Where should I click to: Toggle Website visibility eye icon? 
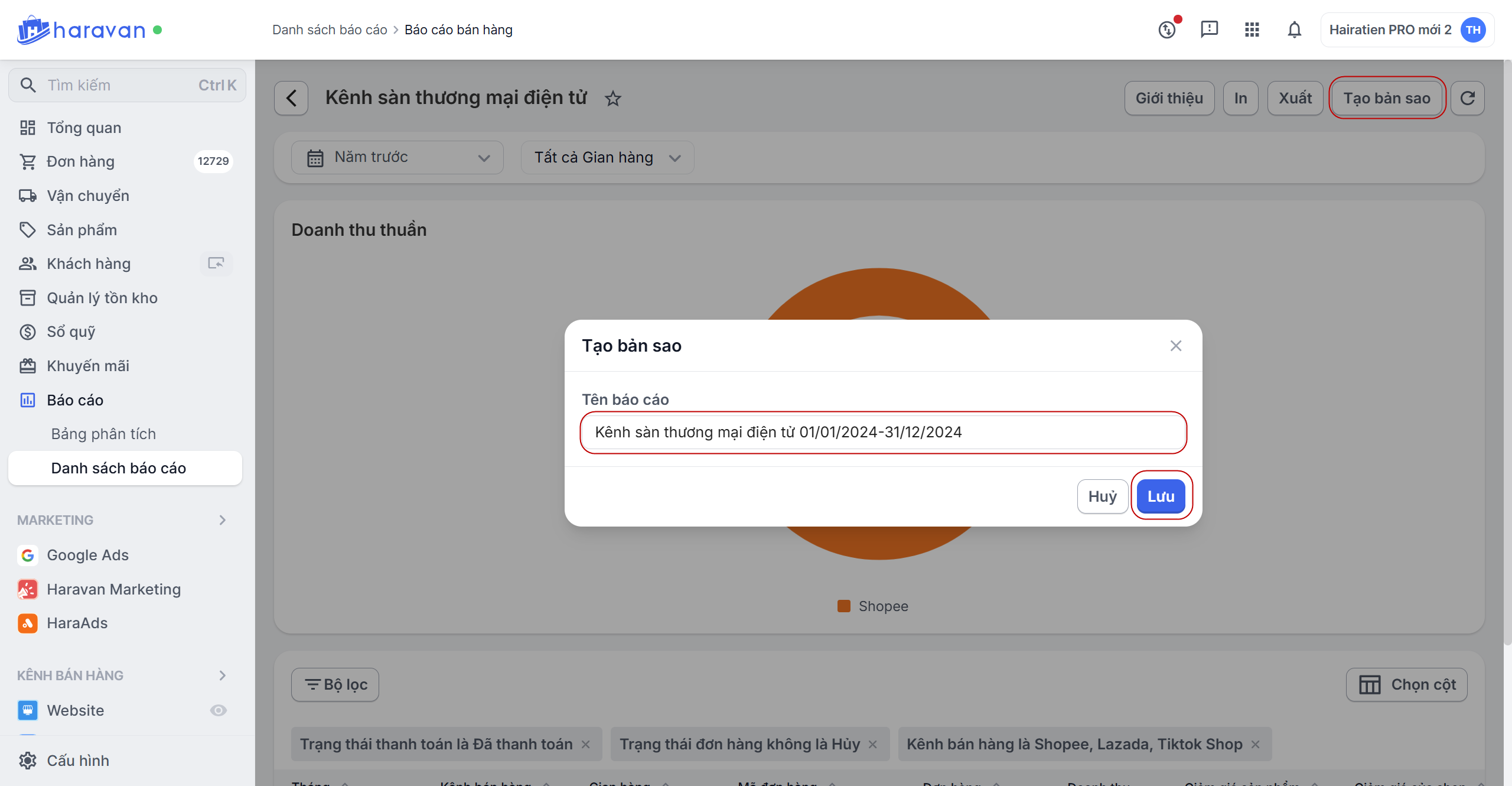coord(219,710)
